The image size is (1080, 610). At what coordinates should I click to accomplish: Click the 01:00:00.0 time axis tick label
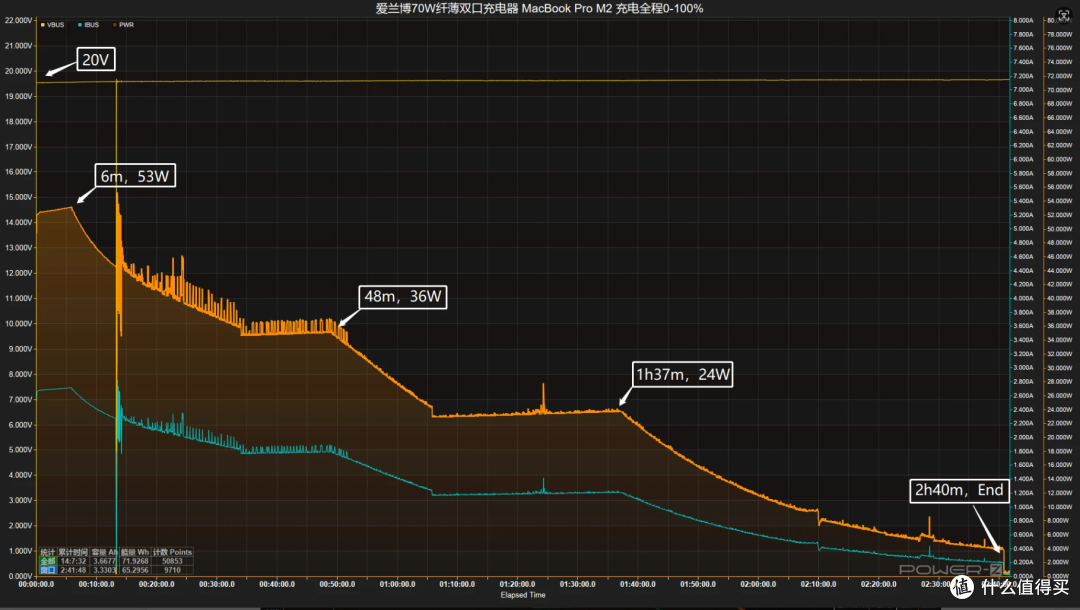[397, 585]
